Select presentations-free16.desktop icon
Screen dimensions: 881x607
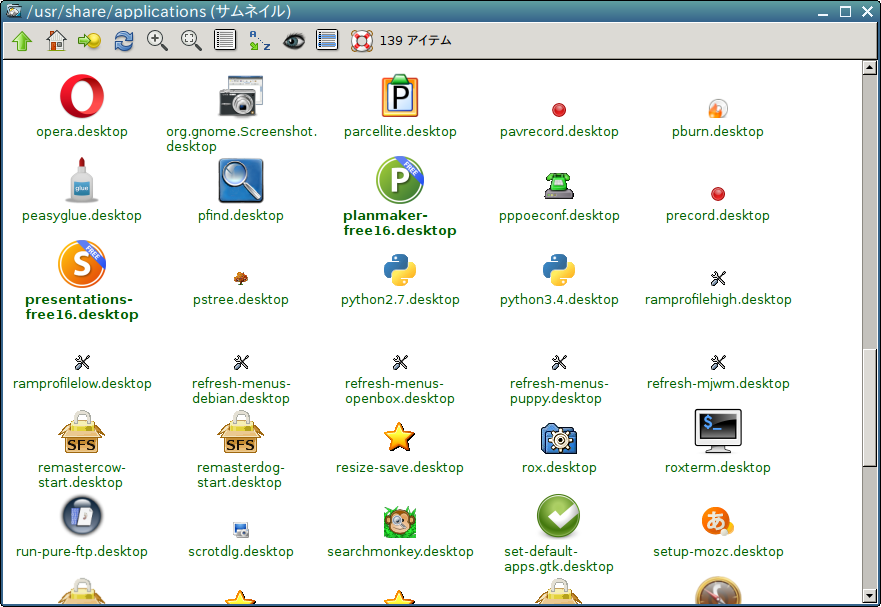point(82,264)
